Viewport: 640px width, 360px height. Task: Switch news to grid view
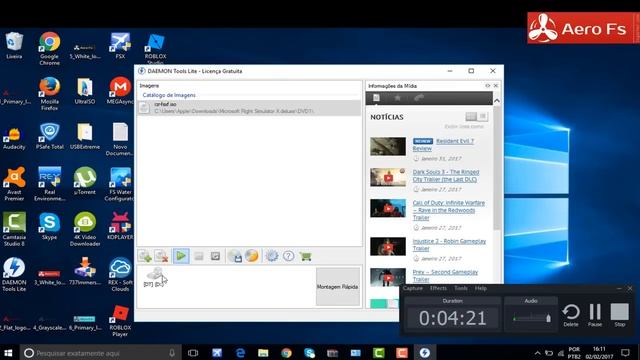[x=471, y=116]
